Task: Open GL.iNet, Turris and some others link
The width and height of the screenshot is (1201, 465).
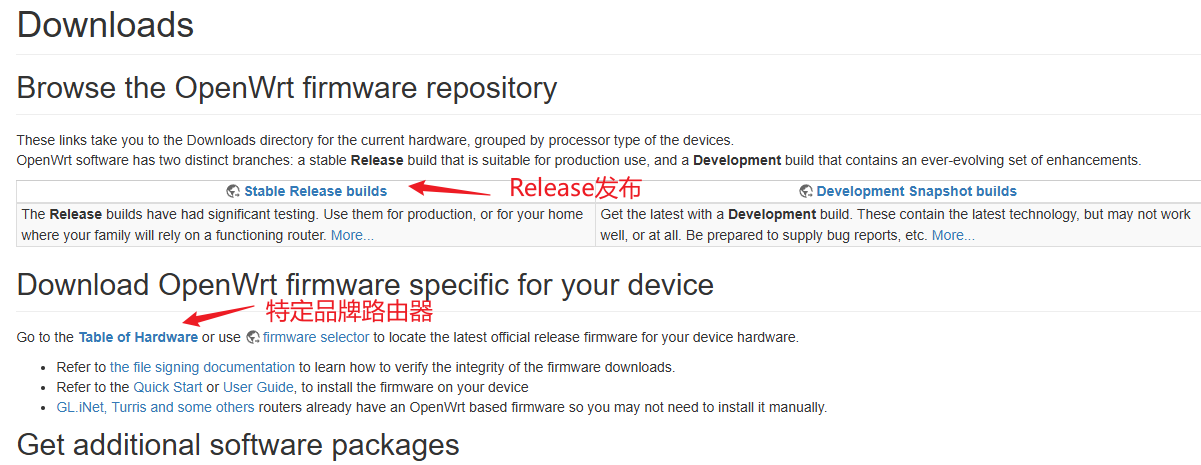Action: coord(156,407)
